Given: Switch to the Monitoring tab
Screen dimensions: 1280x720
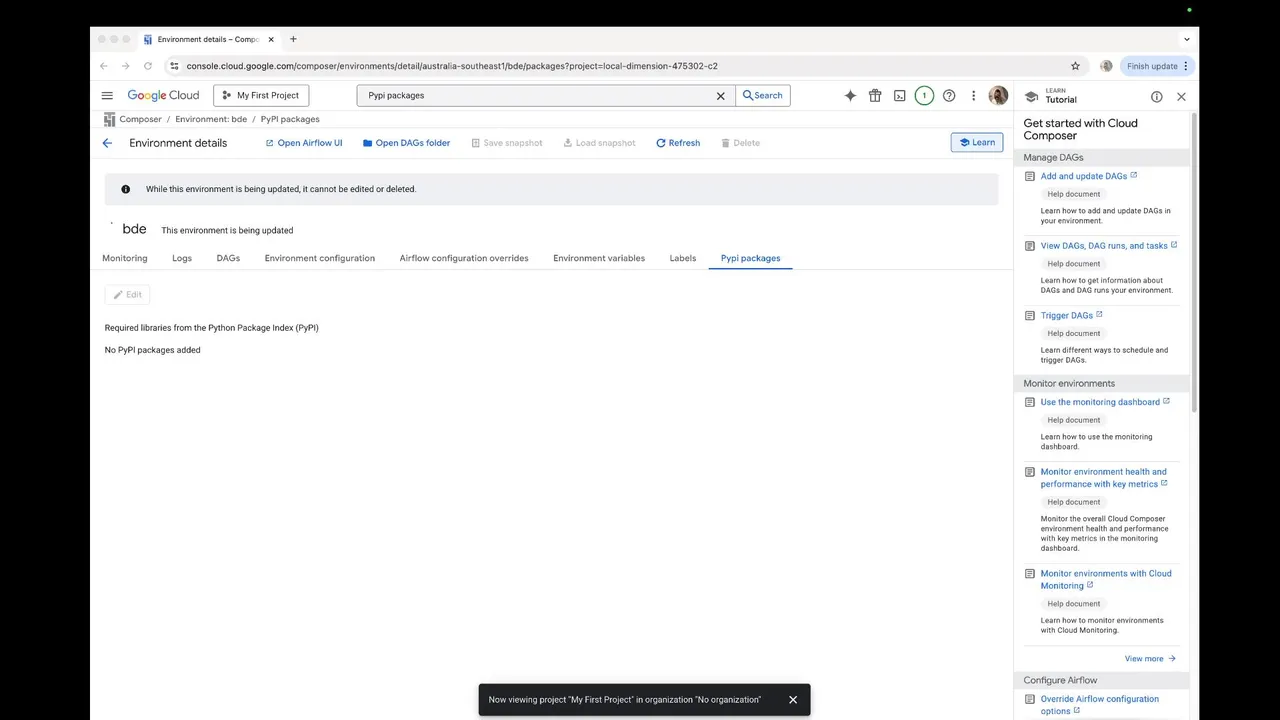Looking at the screenshot, I should [x=125, y=258].
